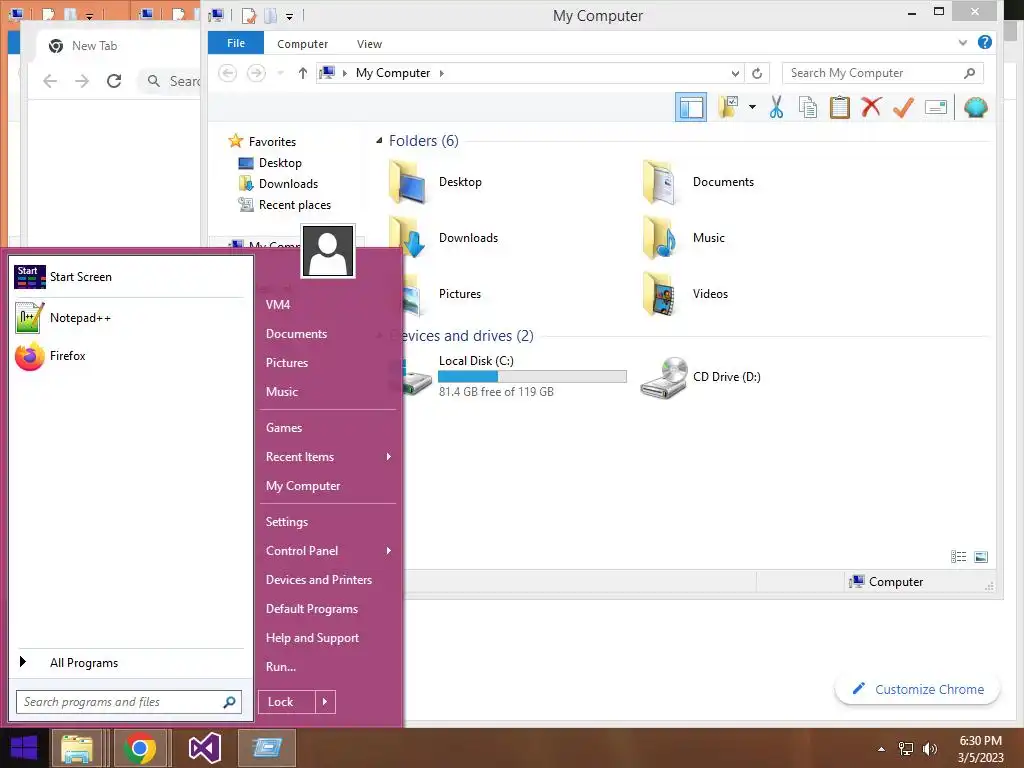
Task: Launch Notepad++ from Start menu
Action: (129, 318)
